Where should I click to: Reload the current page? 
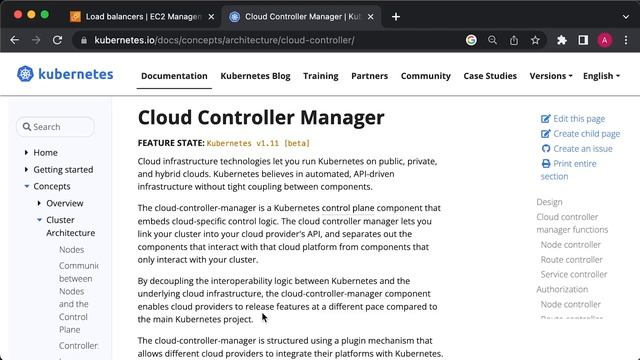[58, 40]
